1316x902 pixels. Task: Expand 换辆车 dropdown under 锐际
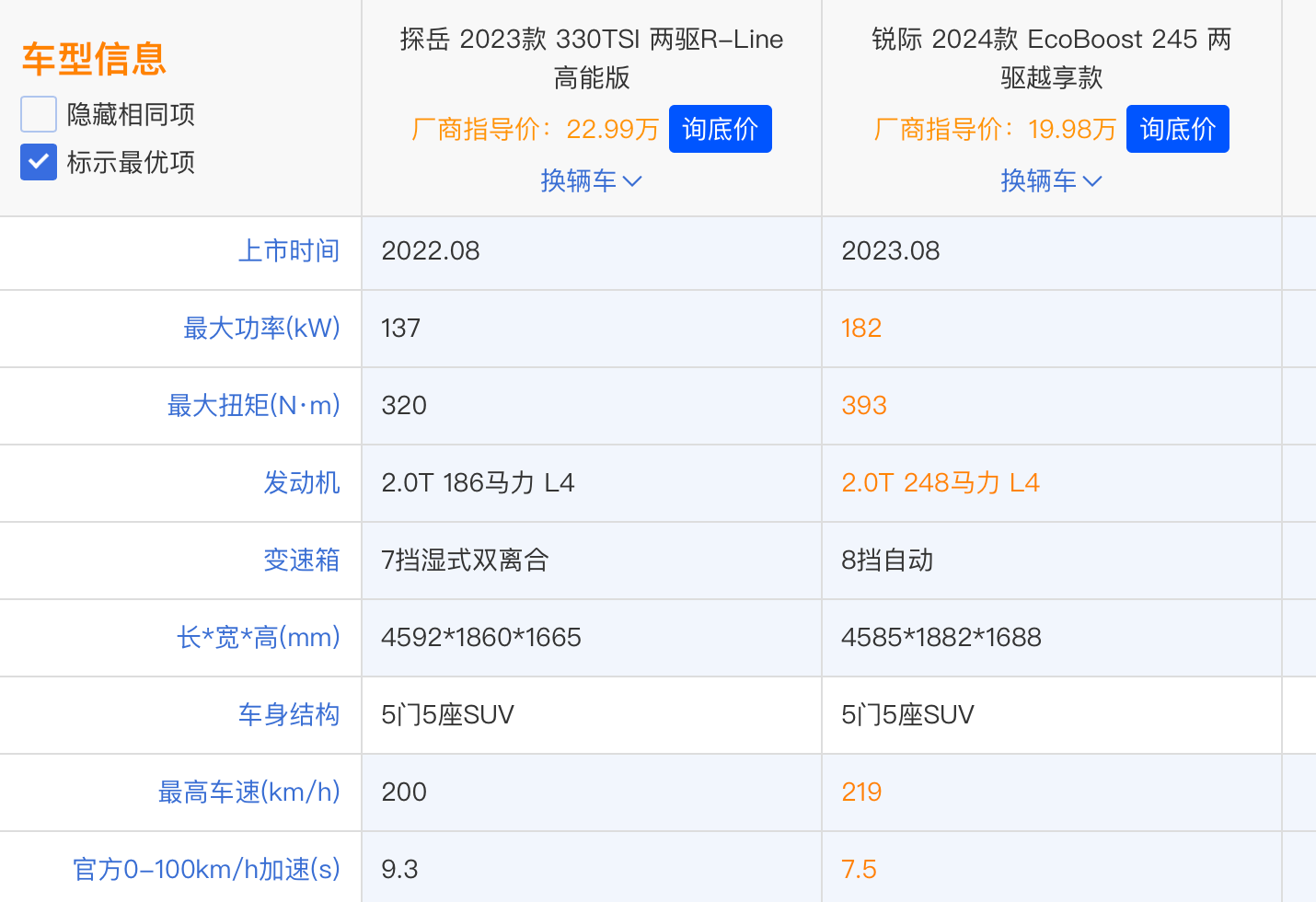pyautogui.click(x=1051, y=180)
